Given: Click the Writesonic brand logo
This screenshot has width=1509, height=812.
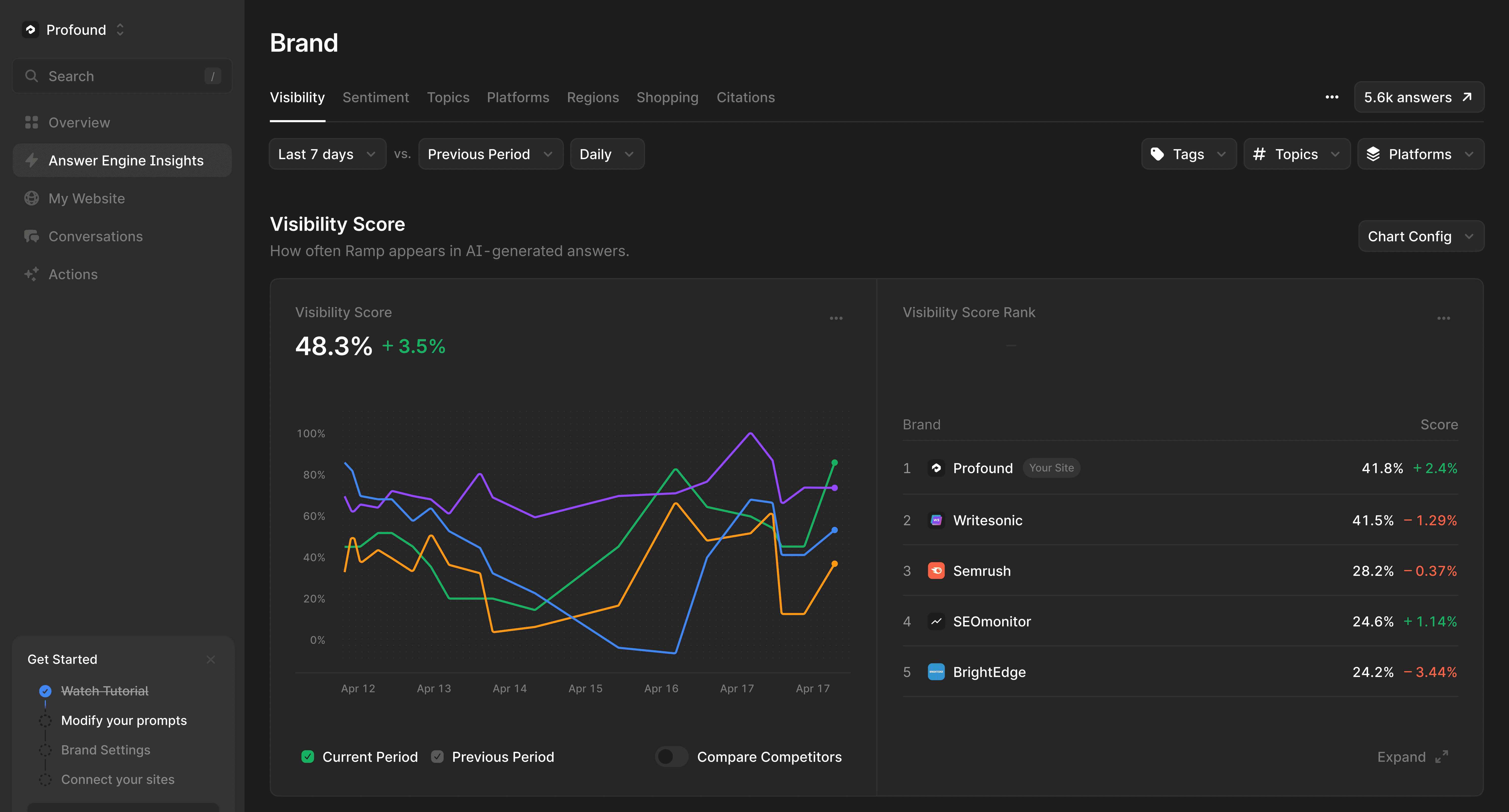Looking at the screenshot, I should pyautogui.click(x=936, y=520).
